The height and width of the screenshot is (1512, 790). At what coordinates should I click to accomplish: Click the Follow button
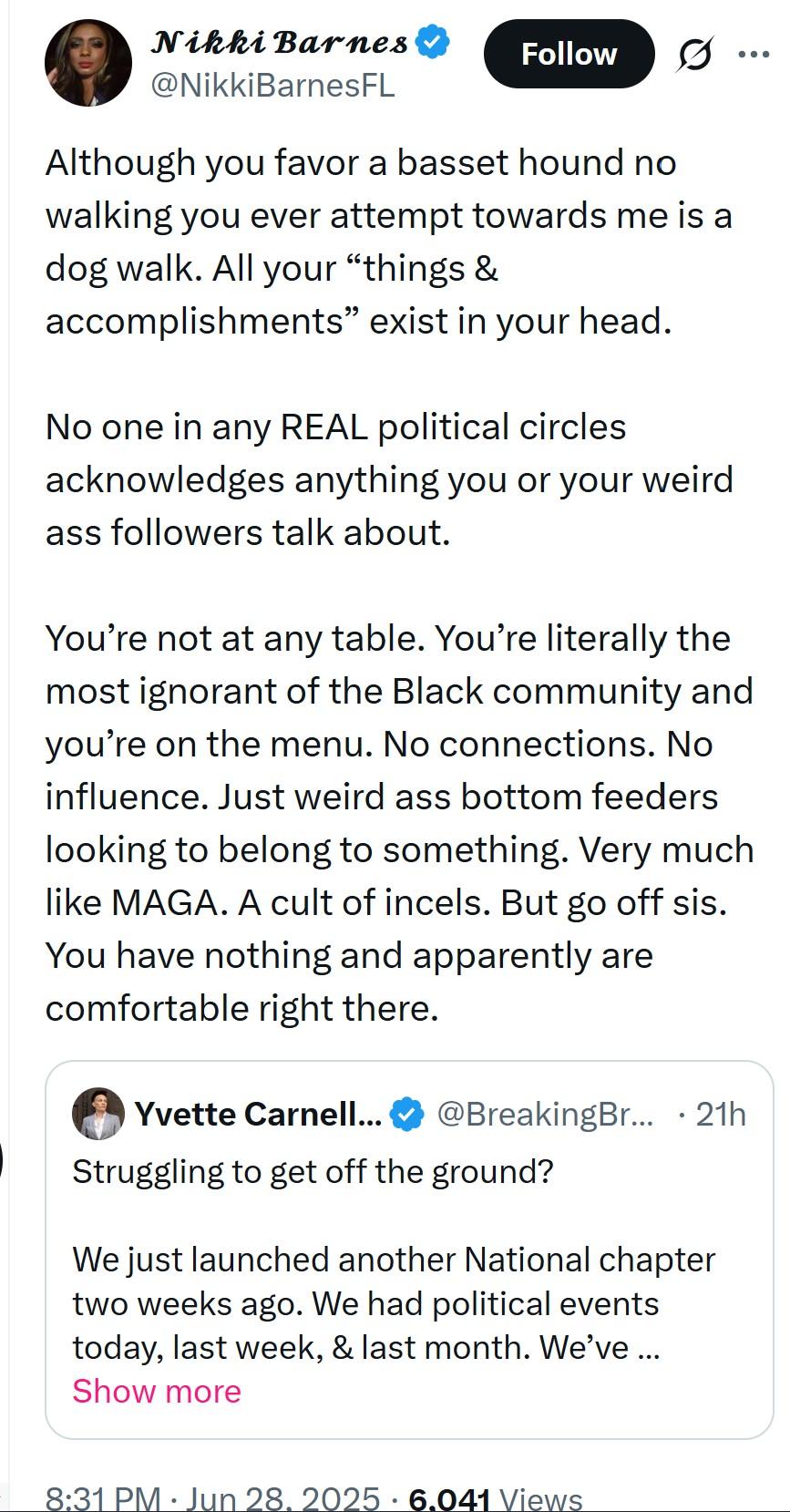pyautogui.click(x=569, y=54)
